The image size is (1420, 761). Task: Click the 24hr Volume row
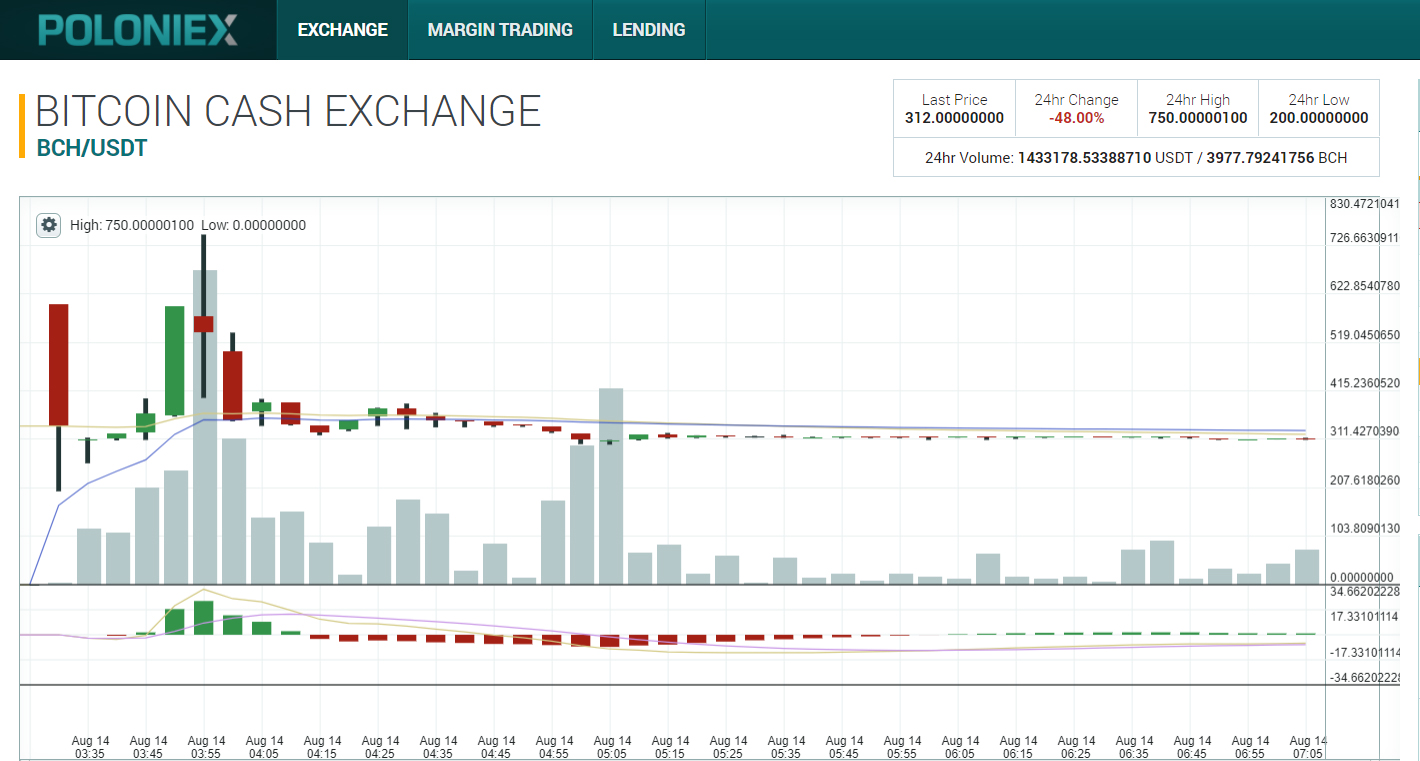[1136, 158]
